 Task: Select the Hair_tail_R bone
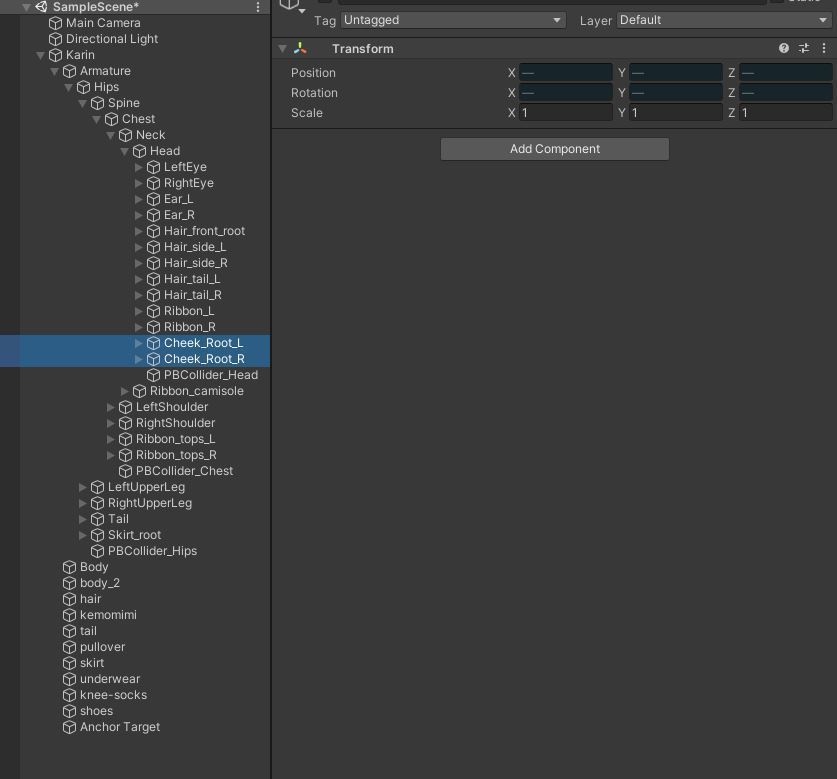(193, 295)
